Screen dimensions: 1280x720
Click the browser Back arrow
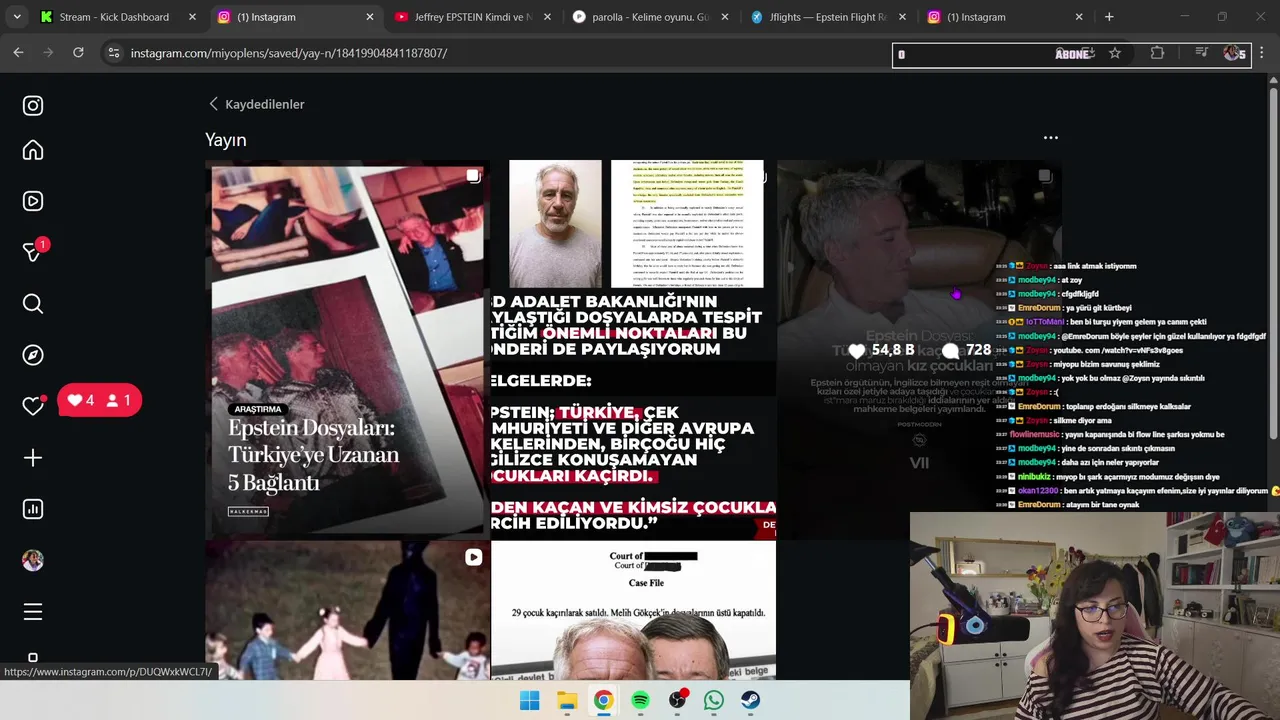(18, 53)
